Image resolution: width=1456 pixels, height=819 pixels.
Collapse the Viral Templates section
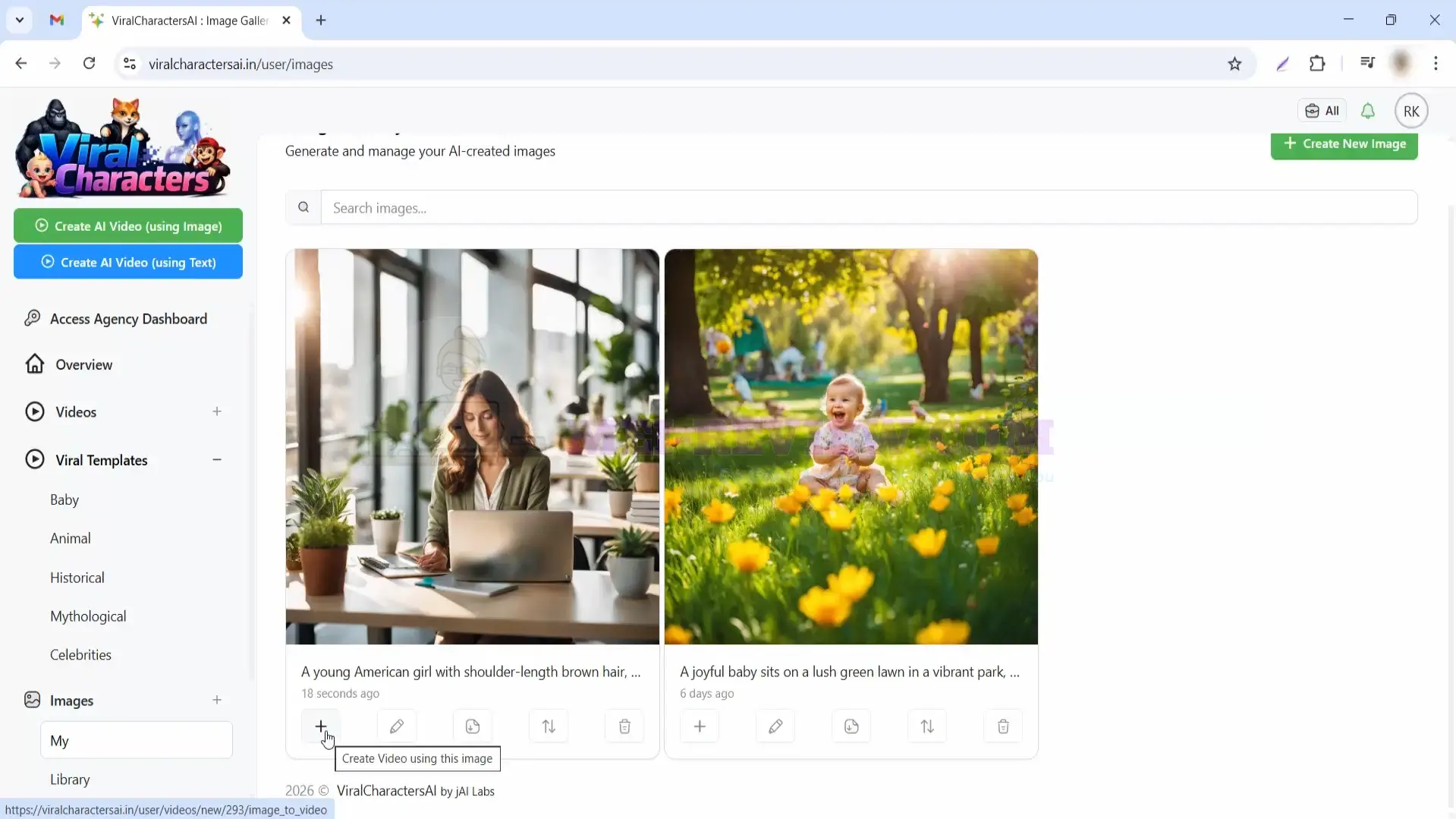217,460
